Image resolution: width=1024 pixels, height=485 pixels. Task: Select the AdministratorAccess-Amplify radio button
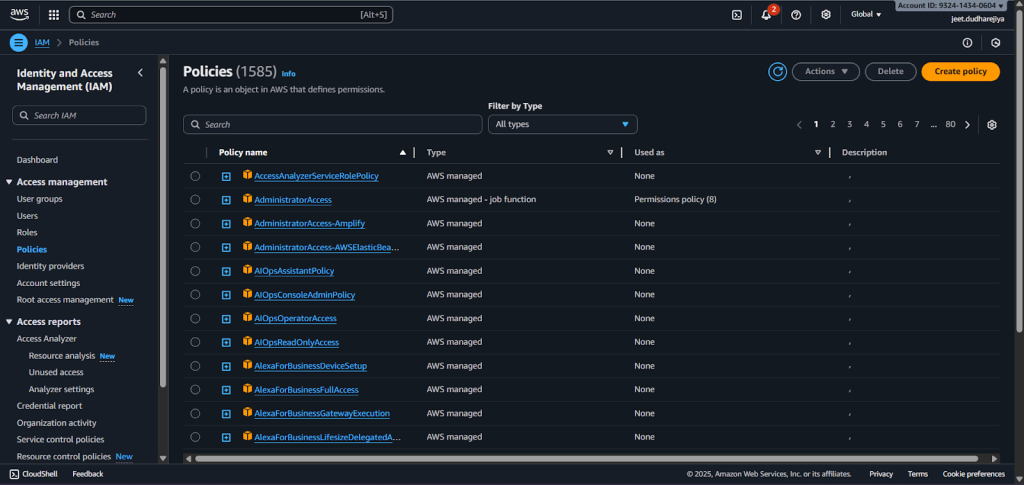[x=195, y=223]
